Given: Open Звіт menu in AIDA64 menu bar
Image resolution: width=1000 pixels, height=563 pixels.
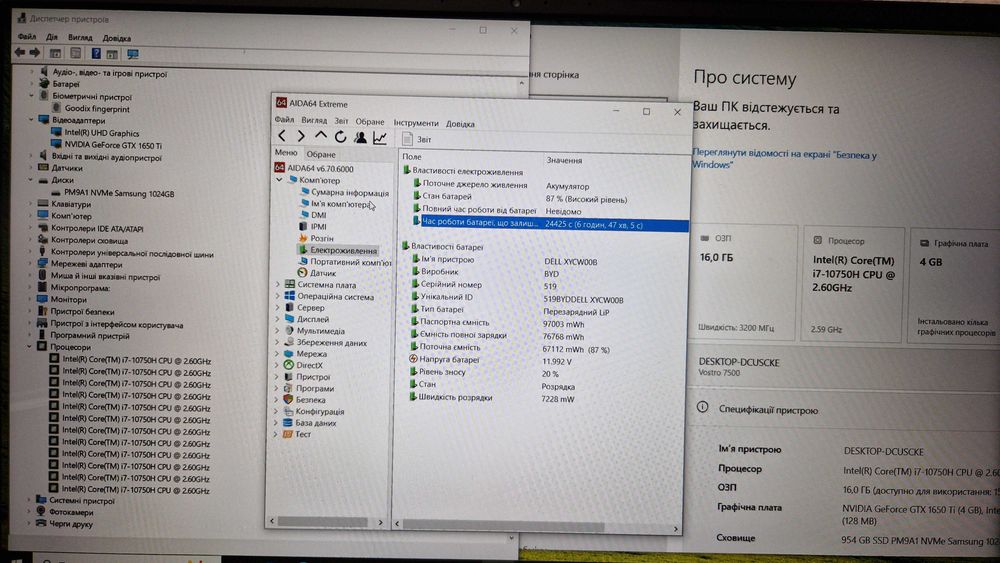Looking at the screenshot, I should (x=341, y=121).
